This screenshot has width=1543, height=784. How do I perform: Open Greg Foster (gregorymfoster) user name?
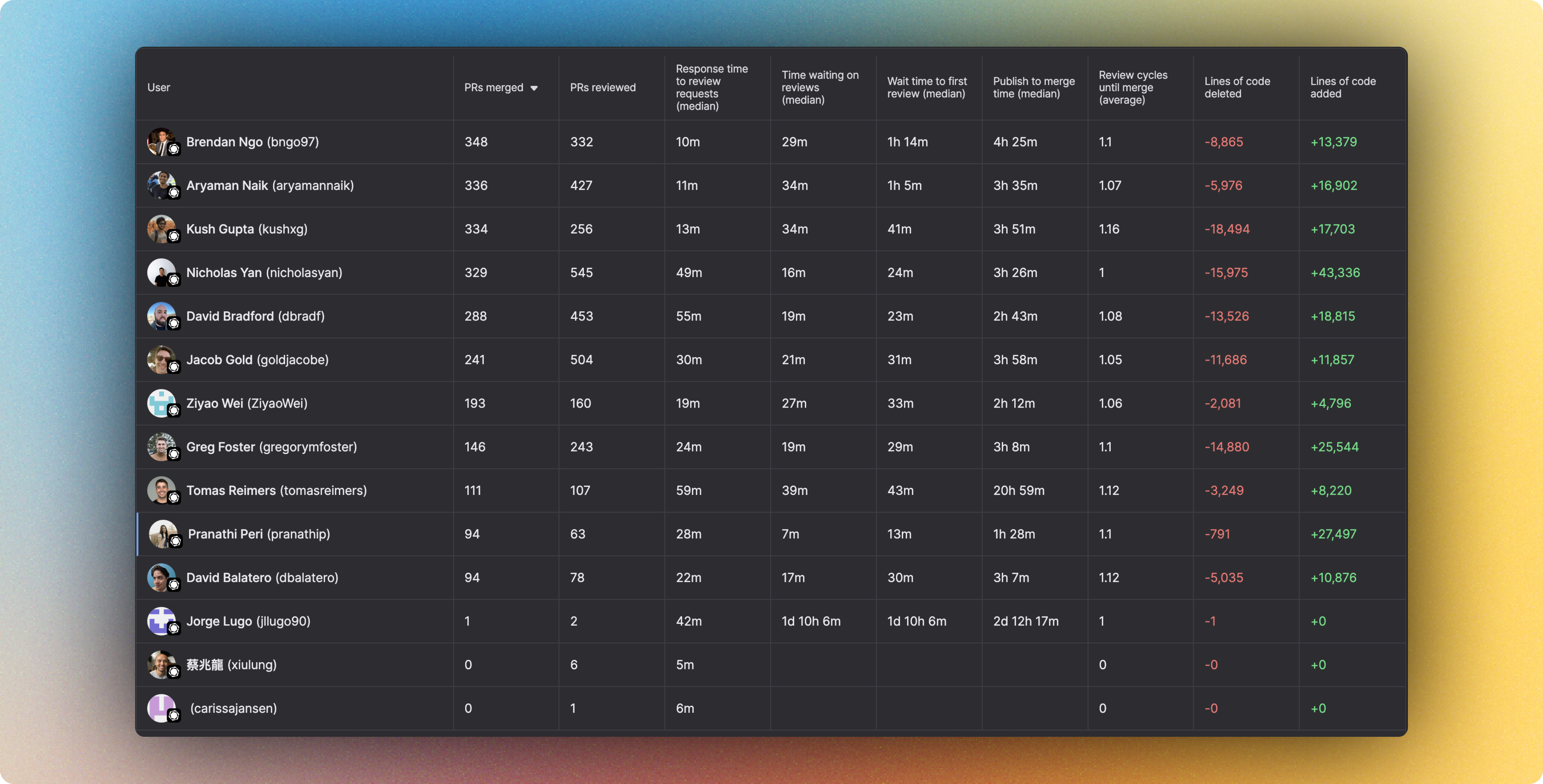pos(271,447)
